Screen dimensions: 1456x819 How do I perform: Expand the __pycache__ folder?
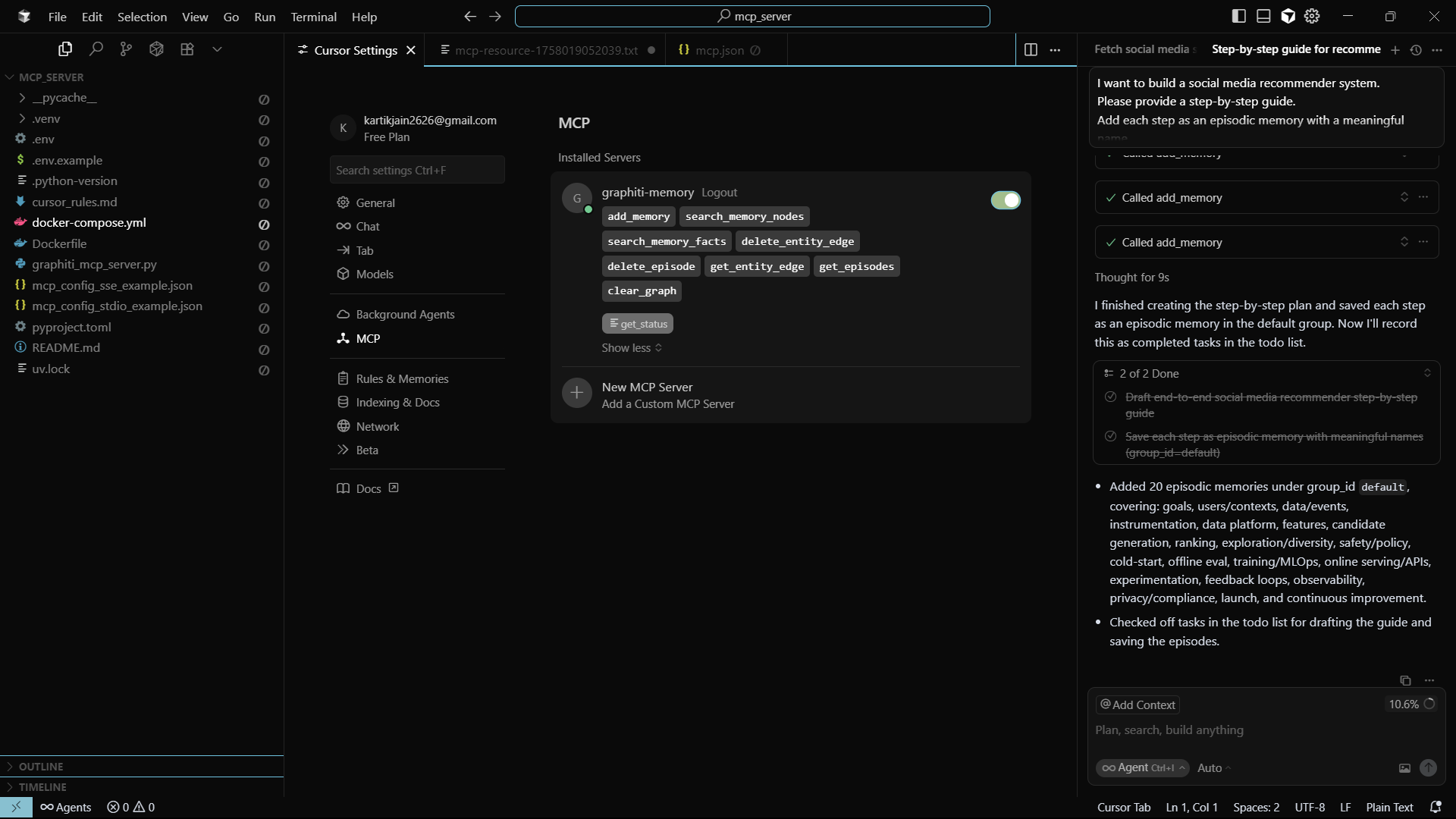[x=22, y=98]
